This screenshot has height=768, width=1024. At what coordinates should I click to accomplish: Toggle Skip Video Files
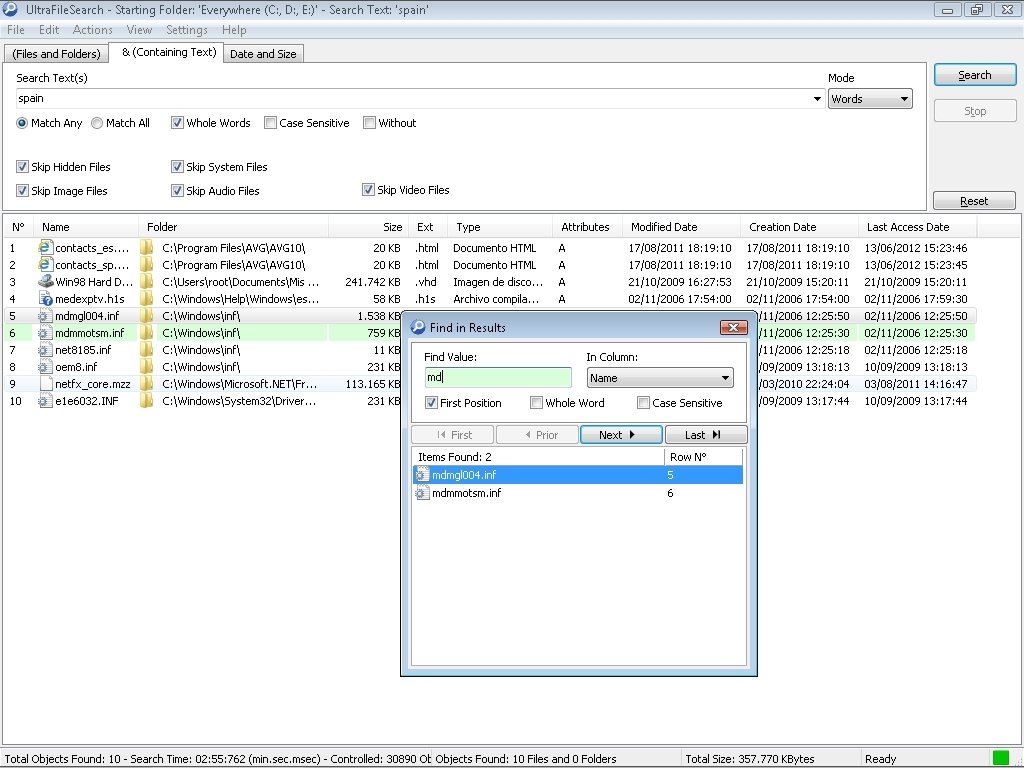point(368,189)
